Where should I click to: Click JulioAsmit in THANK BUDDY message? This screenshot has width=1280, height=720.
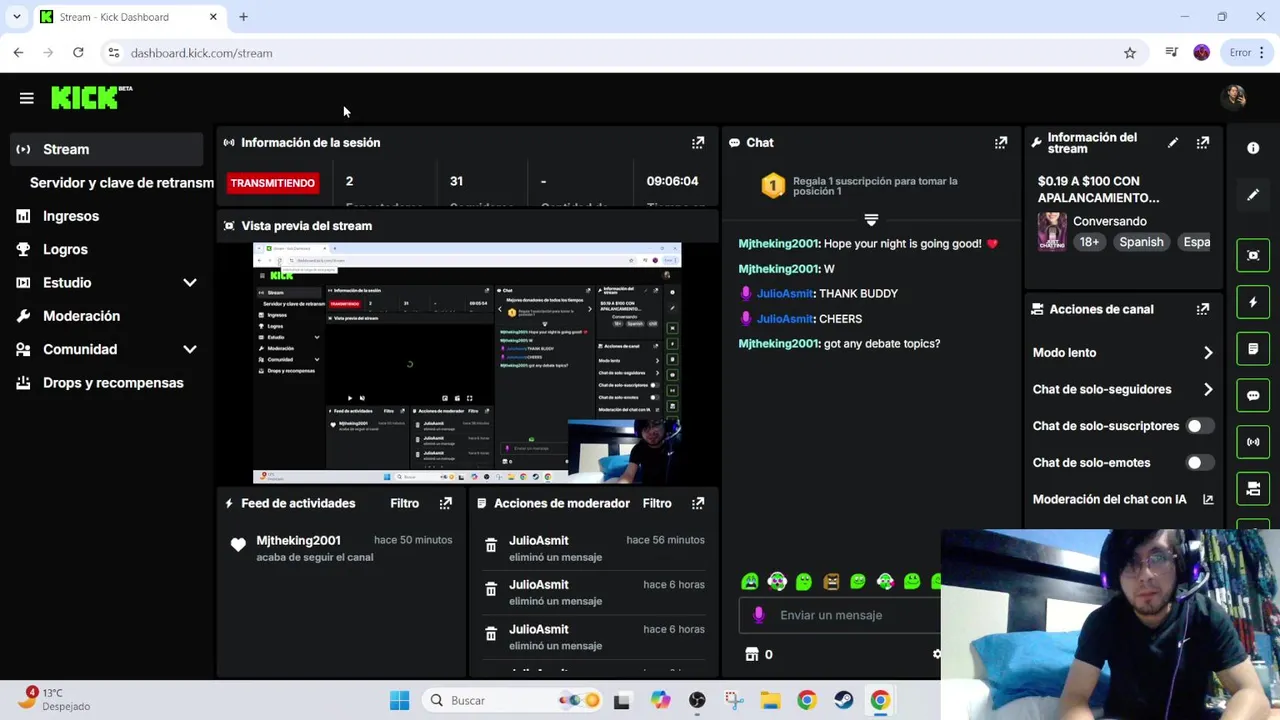785,294
